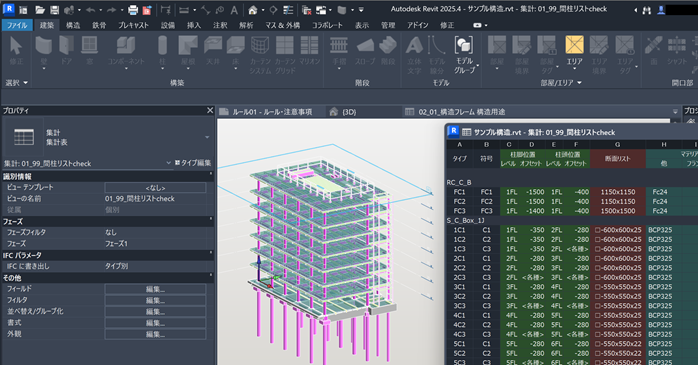
Task: Open a file with the Open folder icon
Action: point(40,10)
